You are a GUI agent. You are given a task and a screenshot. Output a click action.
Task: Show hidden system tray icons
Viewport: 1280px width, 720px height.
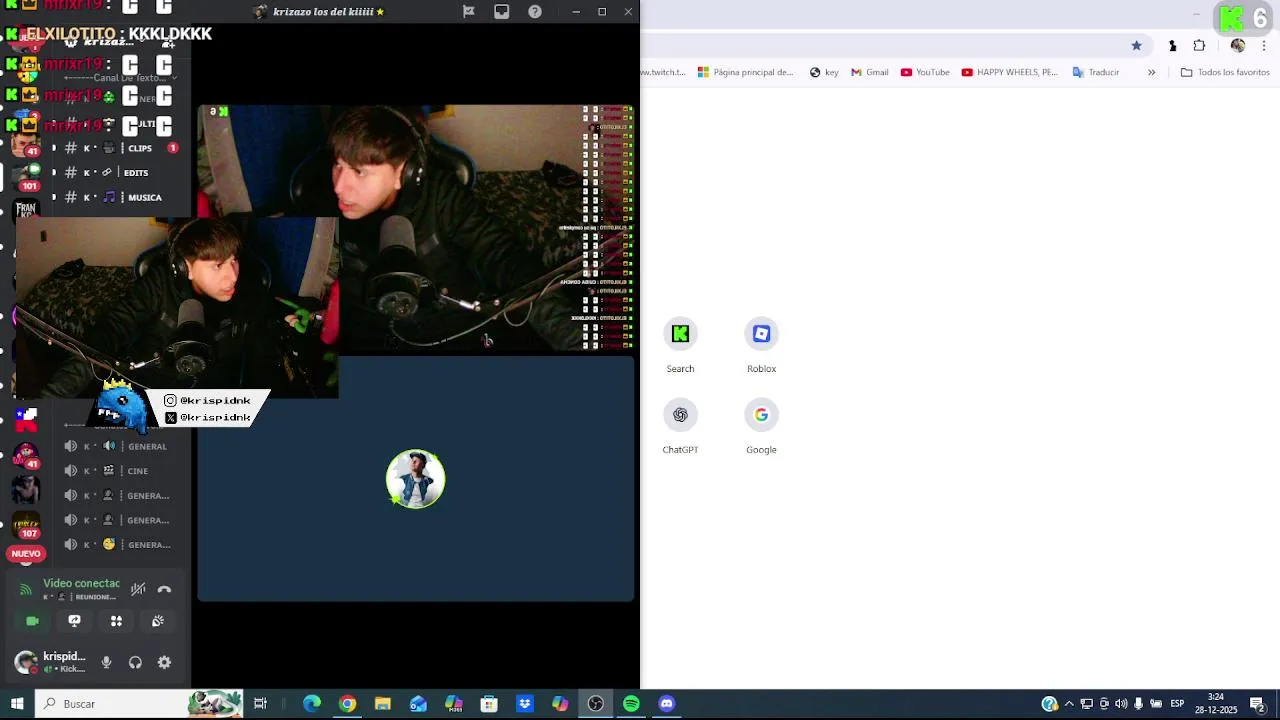pyautogui.click(x=1069, y=704)
